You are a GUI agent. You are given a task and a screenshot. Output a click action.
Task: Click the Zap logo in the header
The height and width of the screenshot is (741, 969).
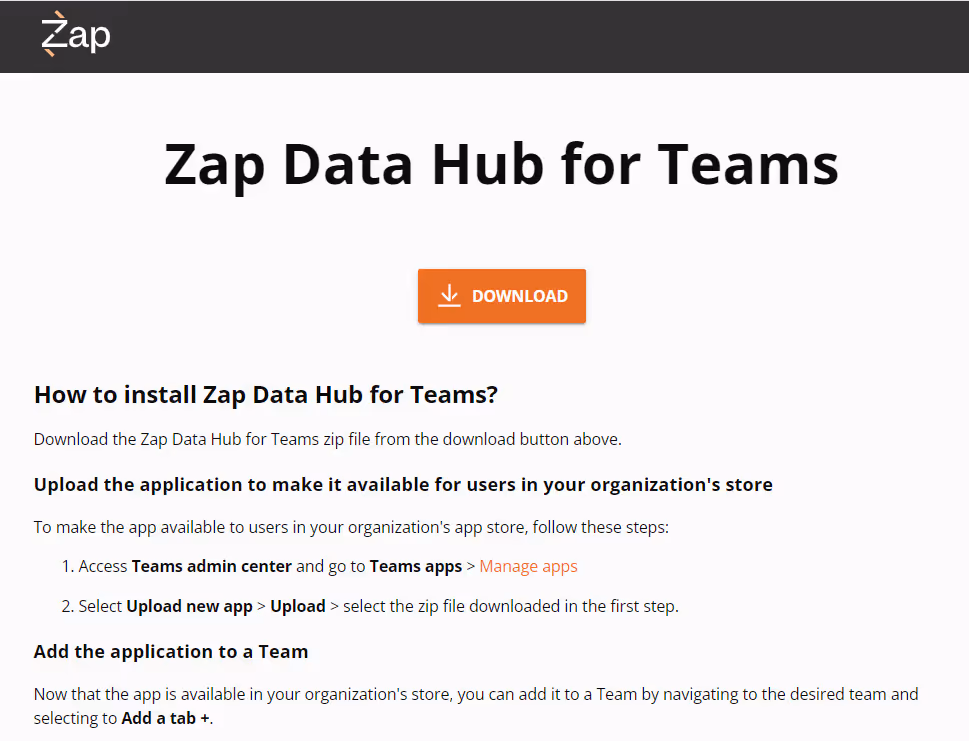75,35
